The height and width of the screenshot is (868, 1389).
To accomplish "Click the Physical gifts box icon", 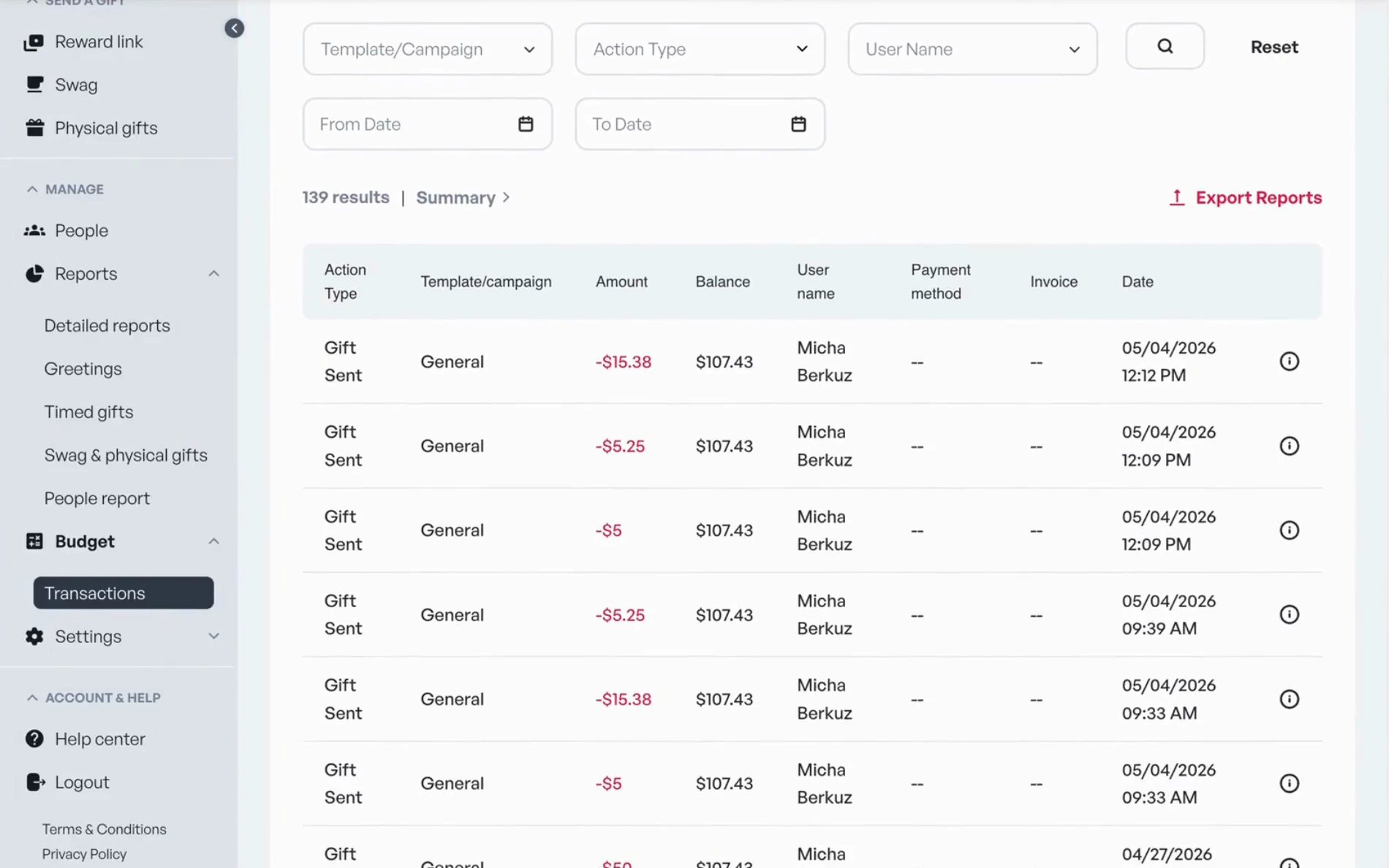I will tap(34, 128).
